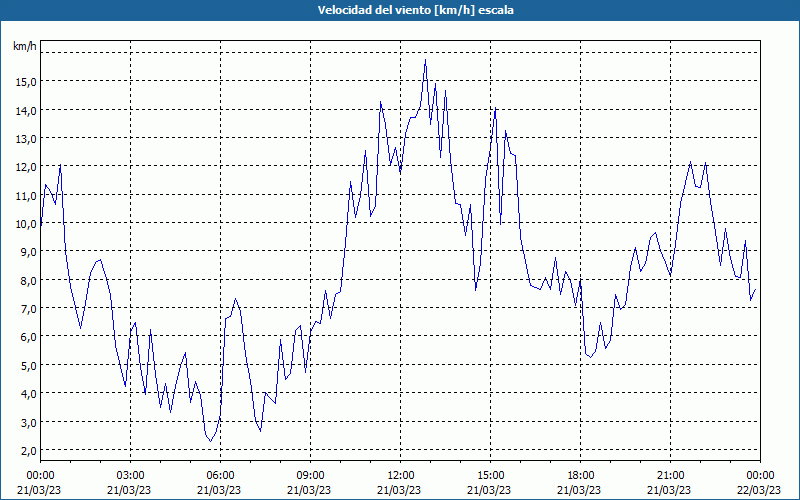Click the 7,0 y-axis value

pyautogui.click(x=28, y=309)
